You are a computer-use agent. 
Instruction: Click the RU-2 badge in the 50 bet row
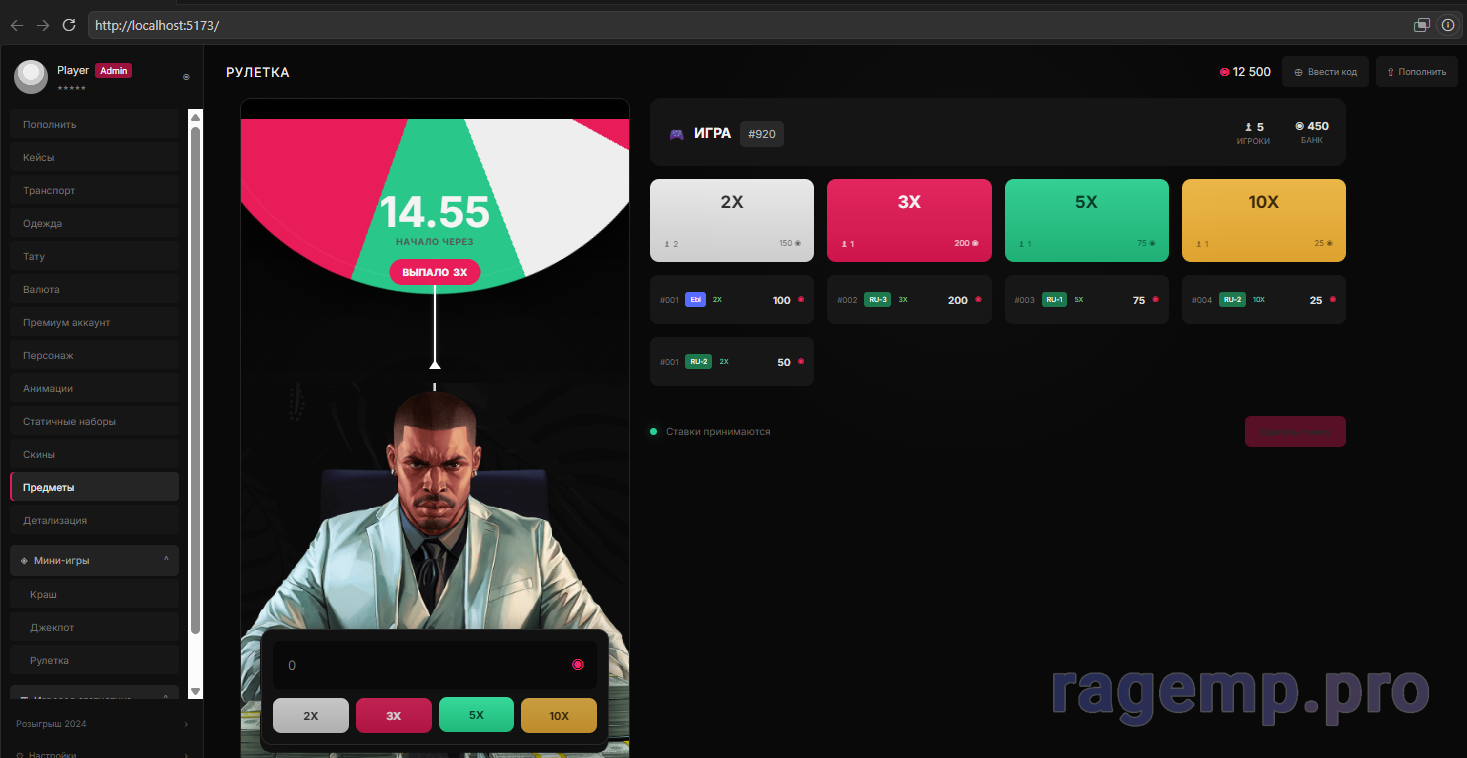point(698,362)
